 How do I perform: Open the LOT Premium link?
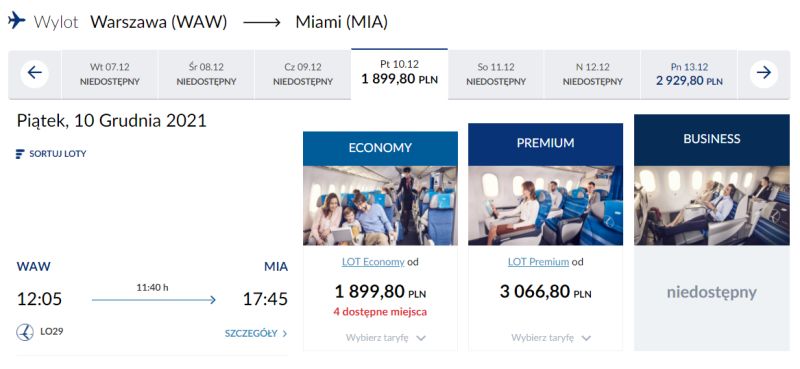(538, 262)
